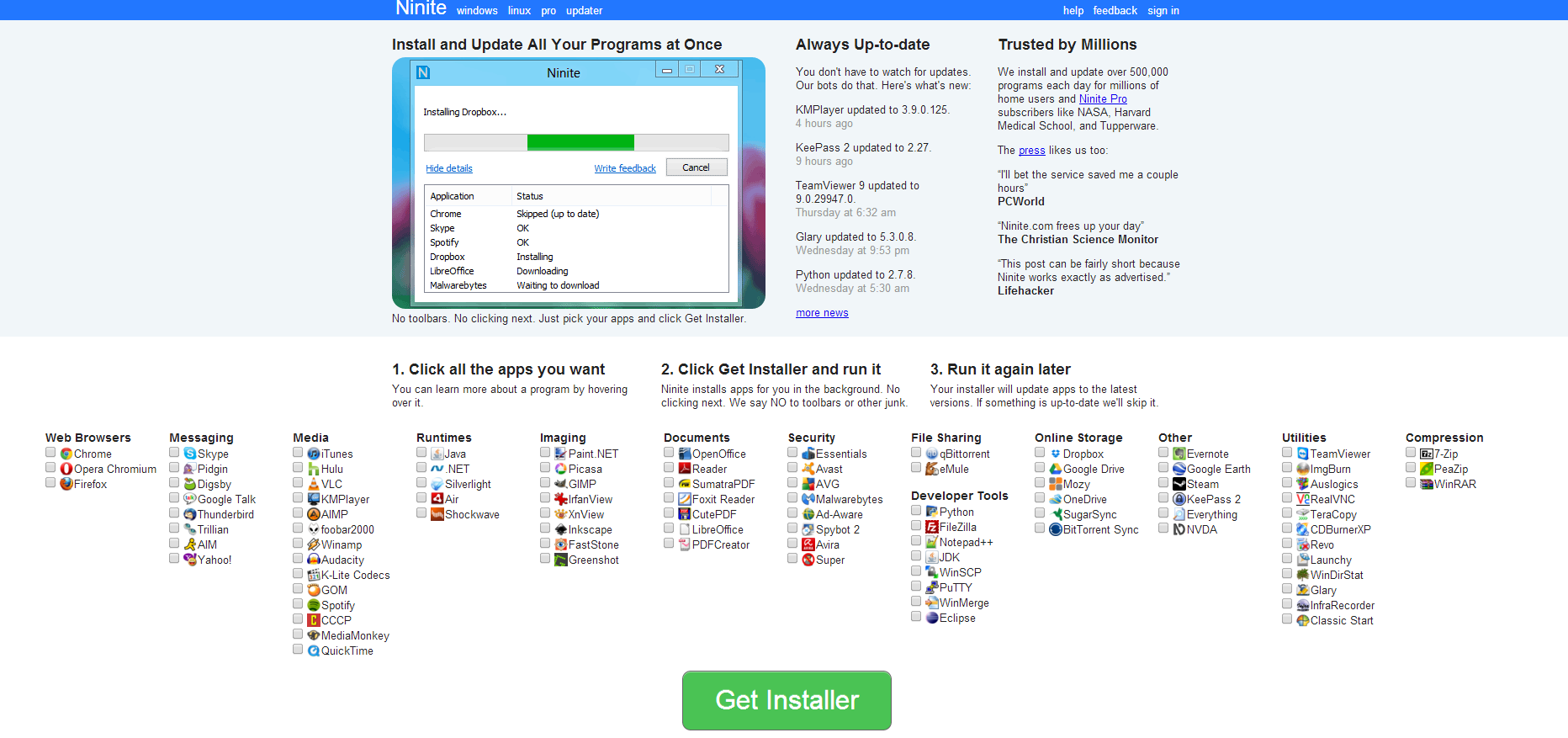1568x738 pixels.
Task: Tick the PeaZip checkbox
Action: tap(1411, 468)
